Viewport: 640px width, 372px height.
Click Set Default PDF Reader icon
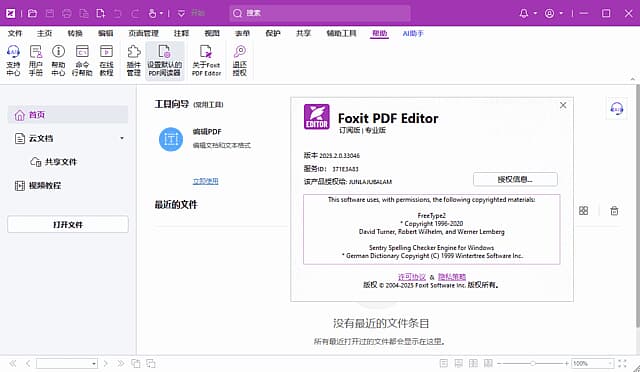tap(164, 60)
